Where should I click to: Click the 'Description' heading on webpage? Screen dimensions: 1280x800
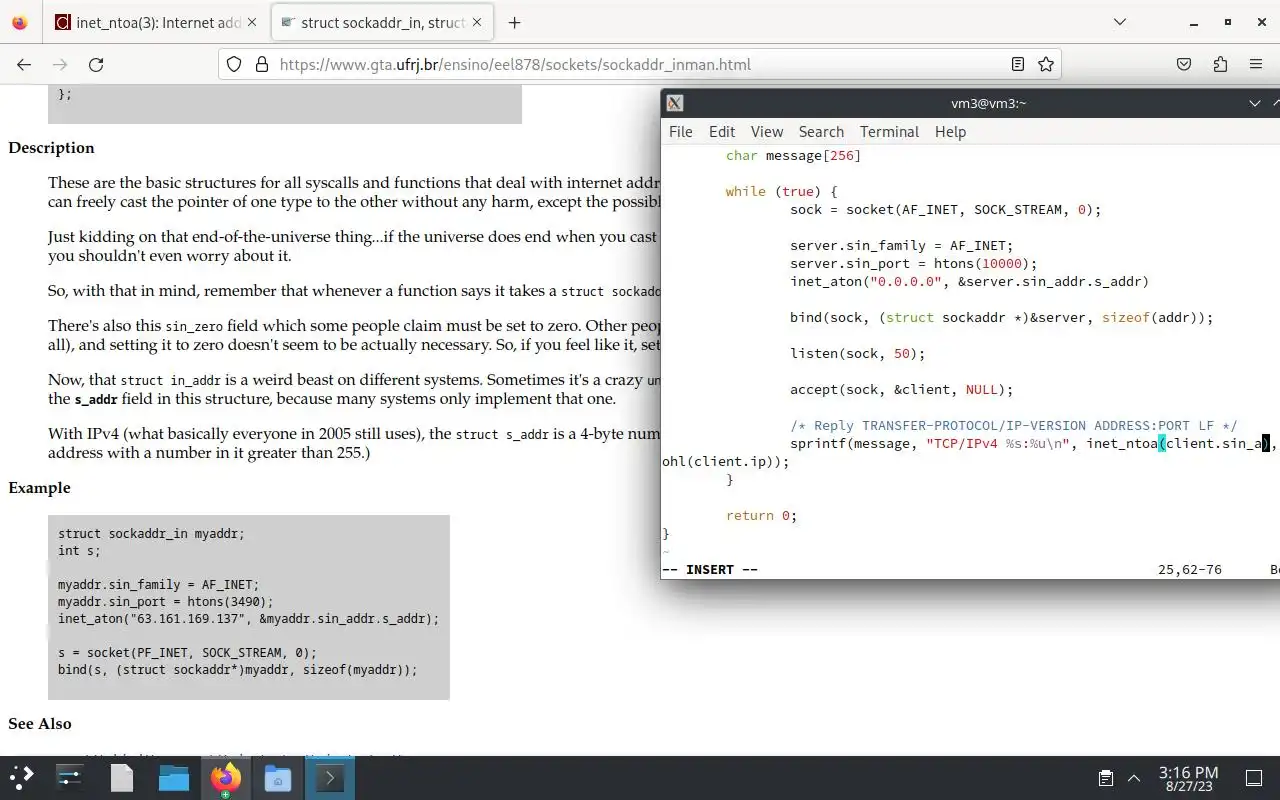pyautogui.click(x=51, y=148)
